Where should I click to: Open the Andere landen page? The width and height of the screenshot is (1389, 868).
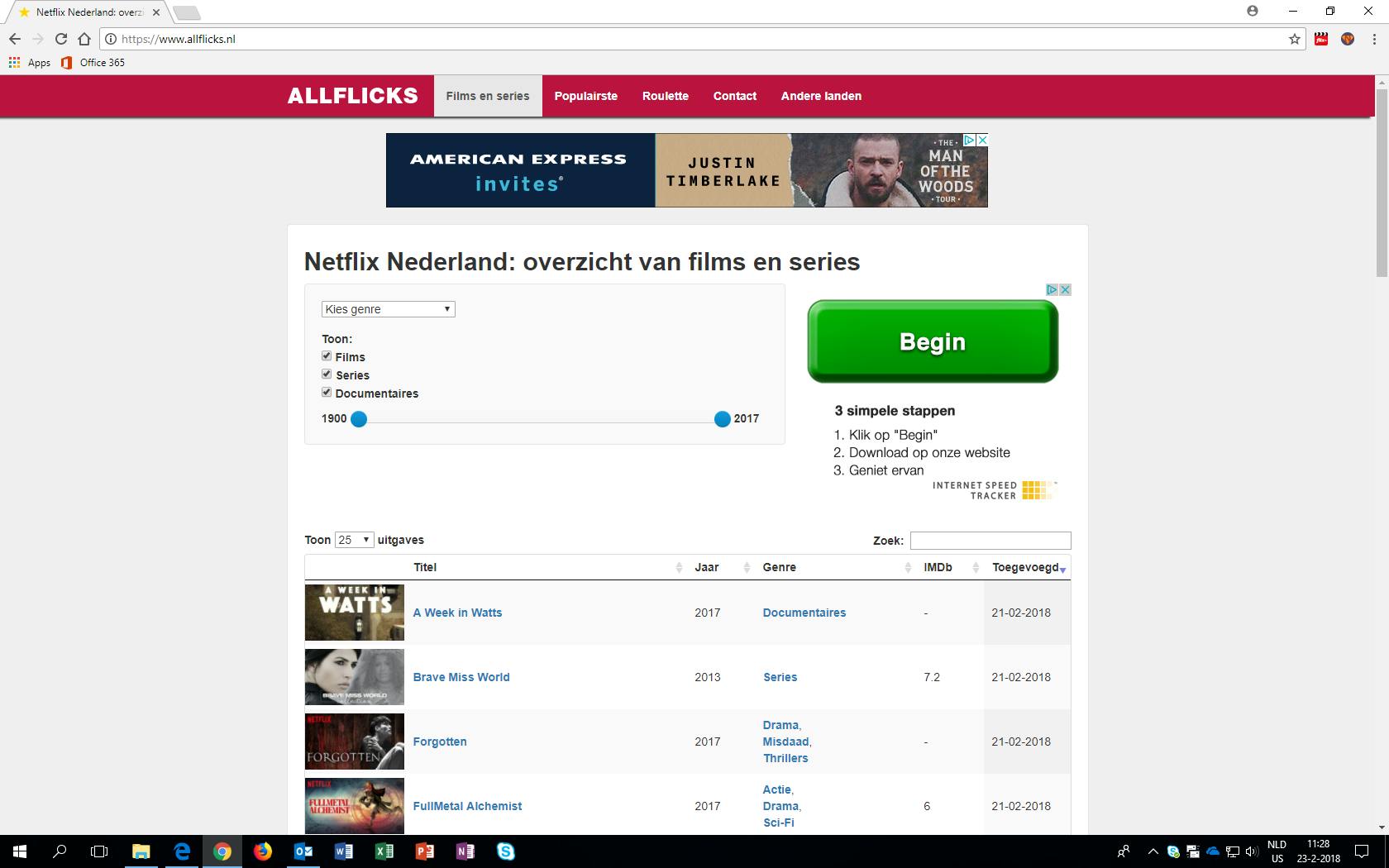[x=821, y=96]
